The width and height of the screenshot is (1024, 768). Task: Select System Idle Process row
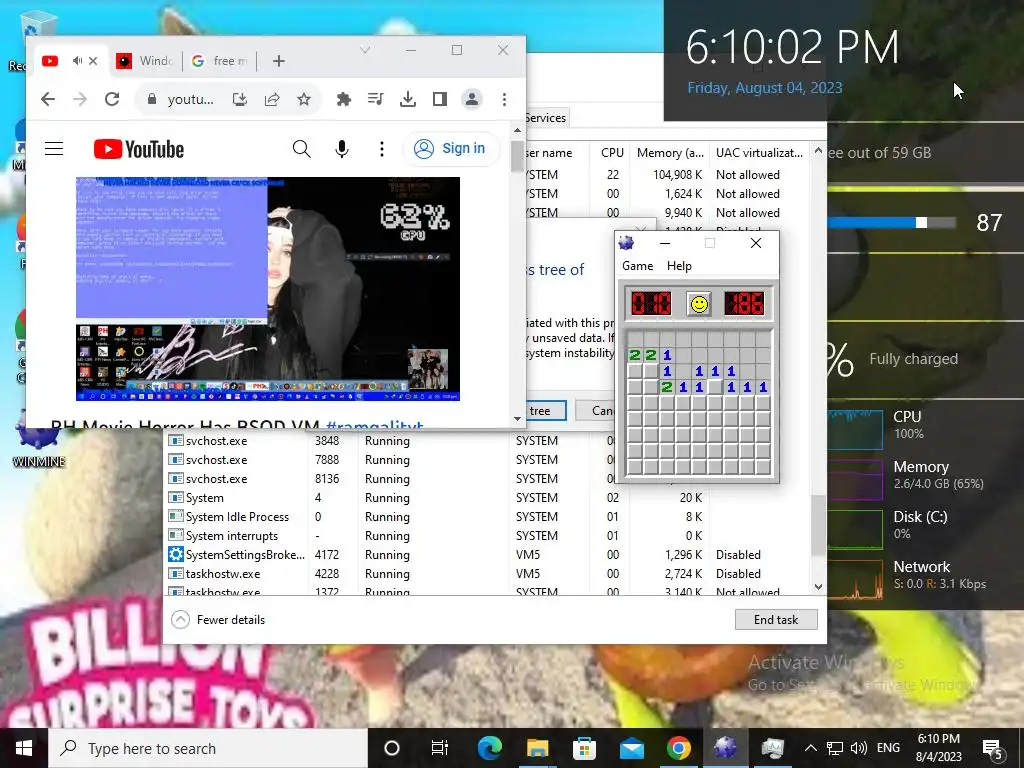(487, 517)
